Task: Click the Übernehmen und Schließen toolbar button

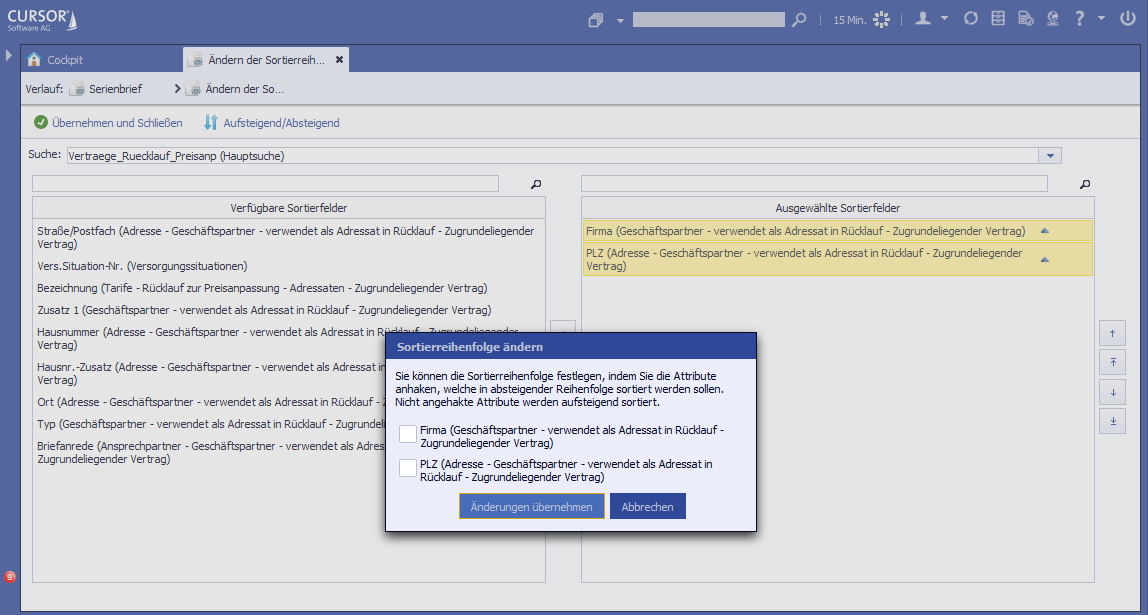Action: click(108, 123)
